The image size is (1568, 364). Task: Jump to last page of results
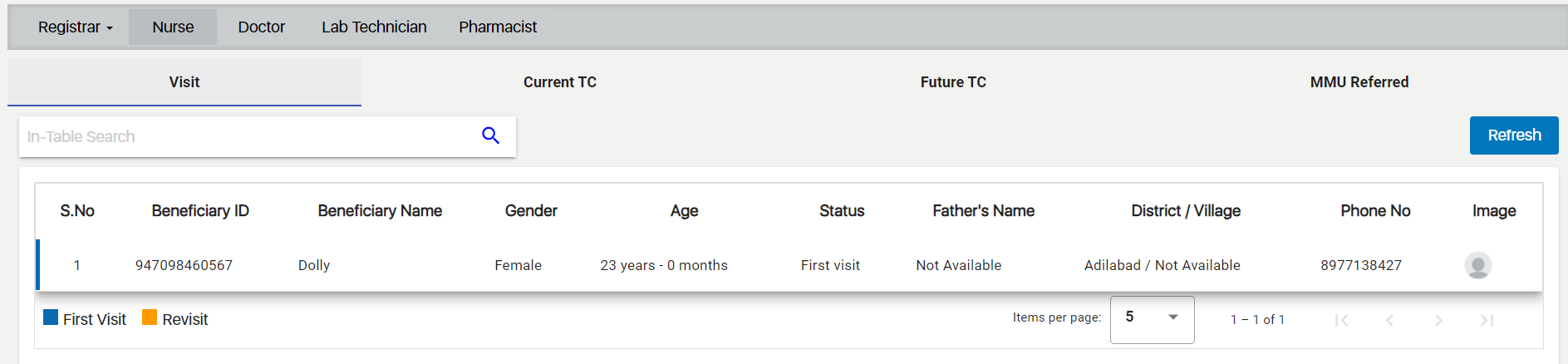coord(1487,320)
